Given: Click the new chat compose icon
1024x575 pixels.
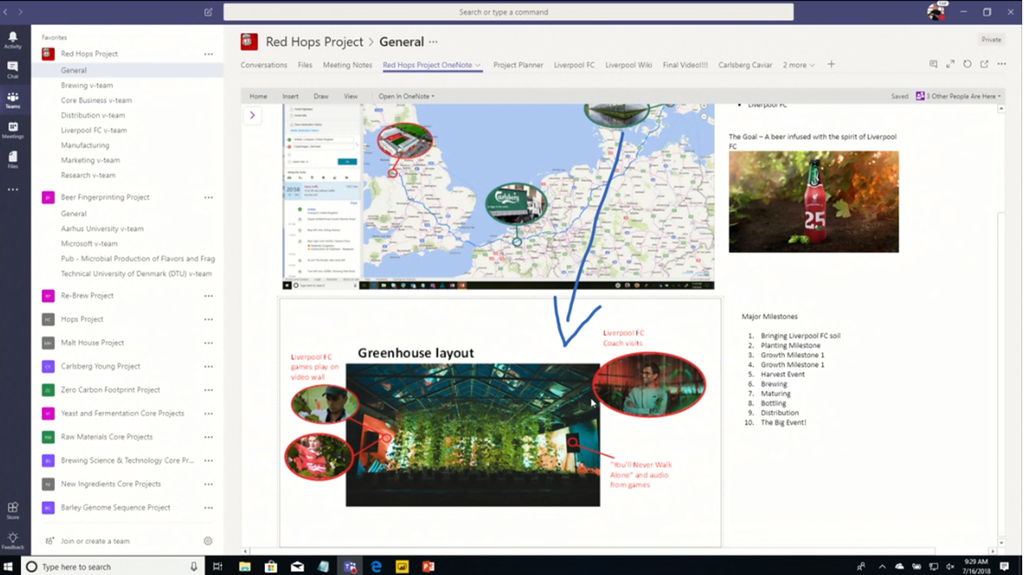Looking at the screenshot, I should pyautogui.click(x=208, y=12).
